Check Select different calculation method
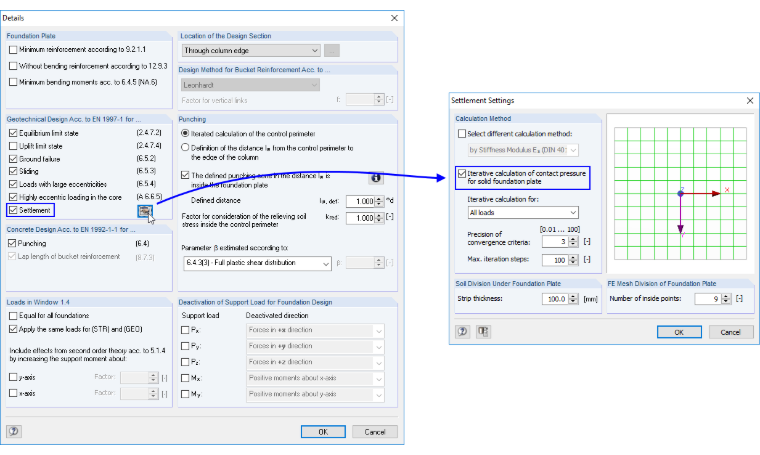 [x=462, y=134]
